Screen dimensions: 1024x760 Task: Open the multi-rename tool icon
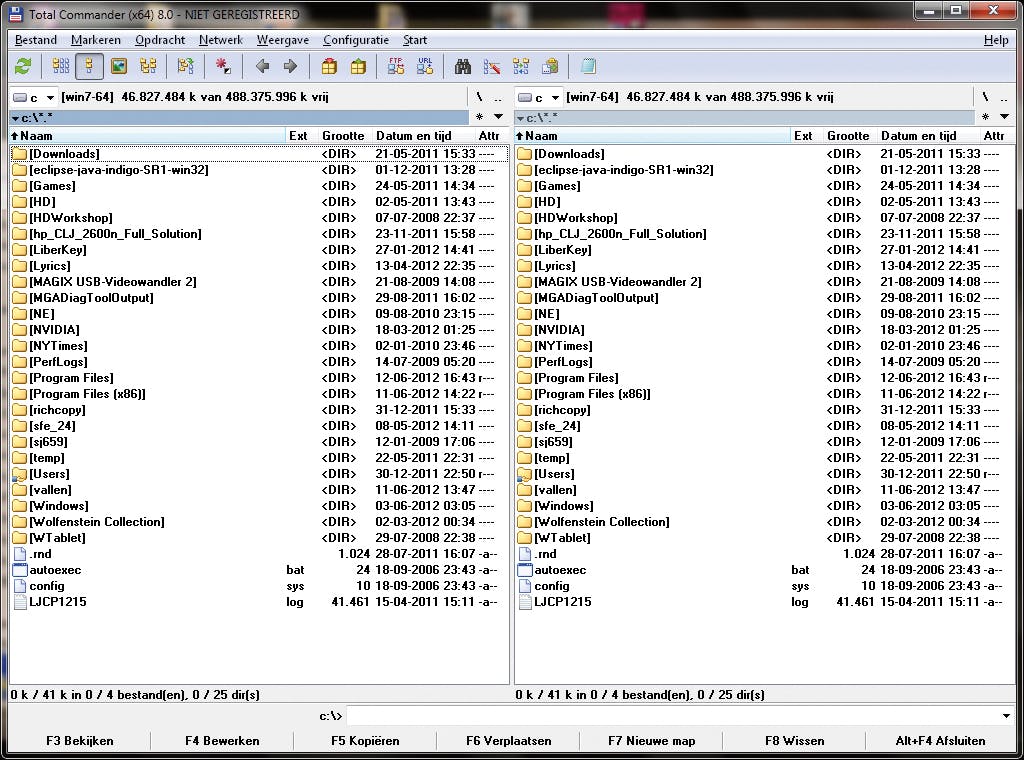(x=492, y=66)
